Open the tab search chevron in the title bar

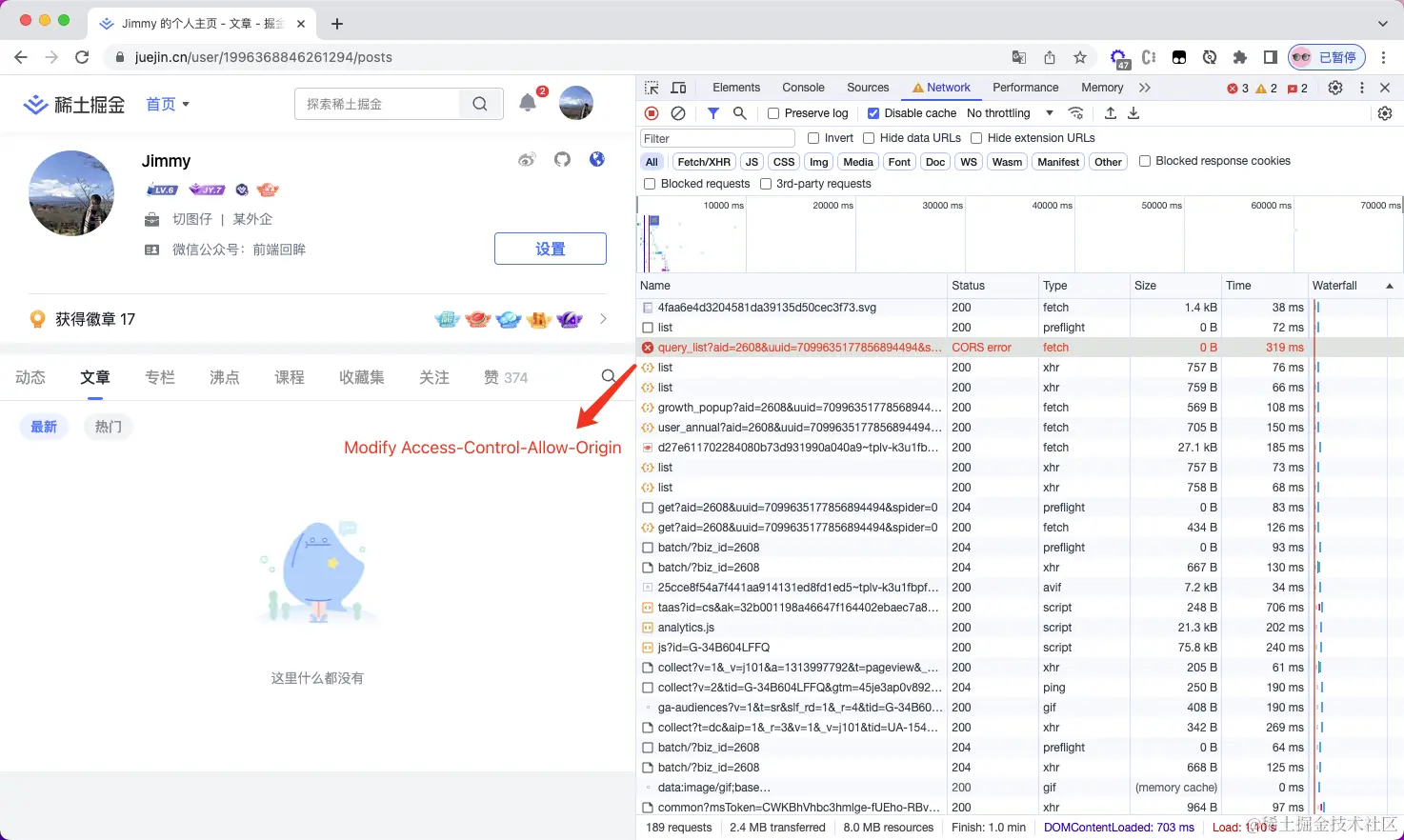[1383, 23]
